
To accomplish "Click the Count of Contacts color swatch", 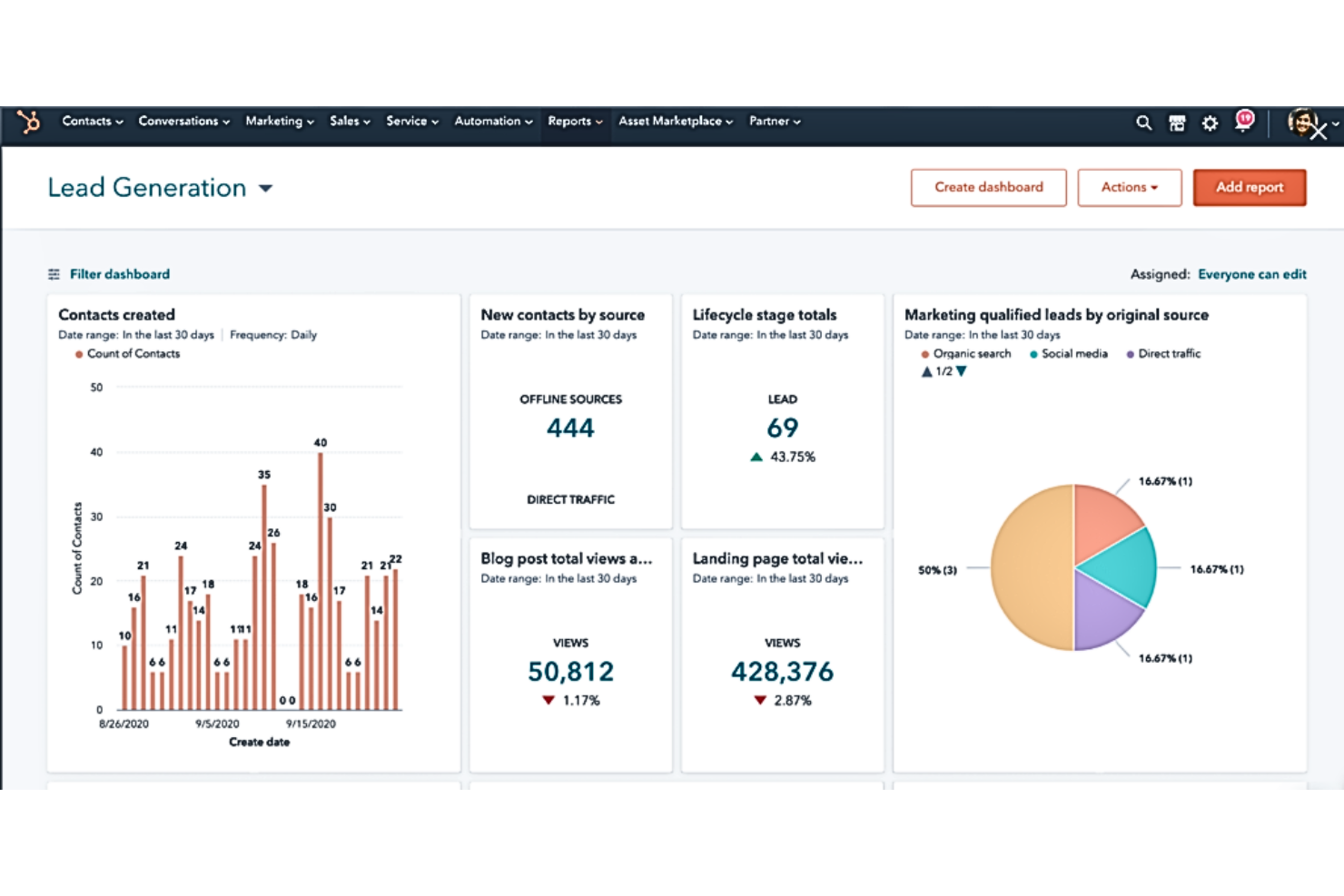I will coord(78,353).
